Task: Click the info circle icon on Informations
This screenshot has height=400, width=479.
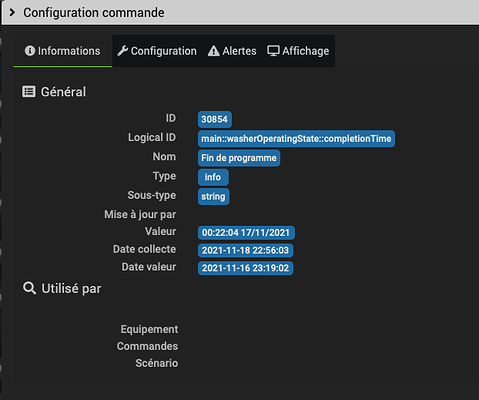Action: (x=30, y=51)
